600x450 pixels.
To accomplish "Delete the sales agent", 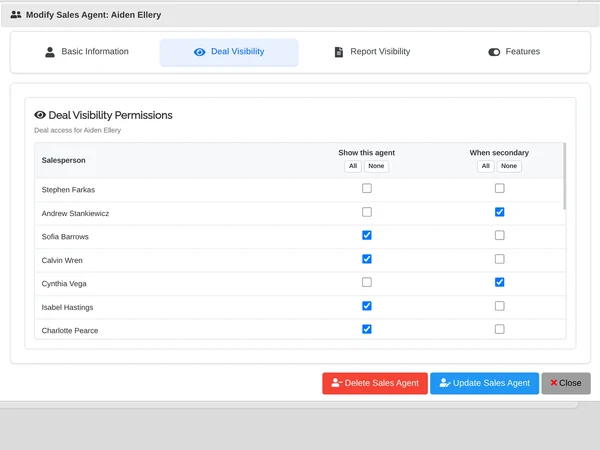I will point(375,383).
